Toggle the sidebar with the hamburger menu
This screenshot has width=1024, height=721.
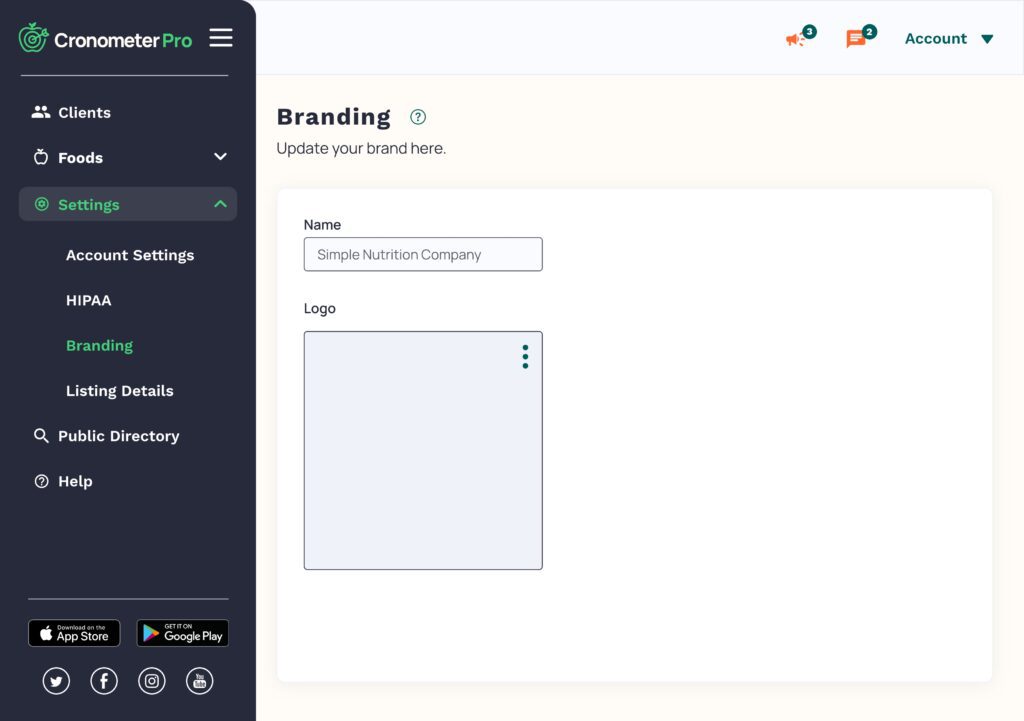click(220, 37)
